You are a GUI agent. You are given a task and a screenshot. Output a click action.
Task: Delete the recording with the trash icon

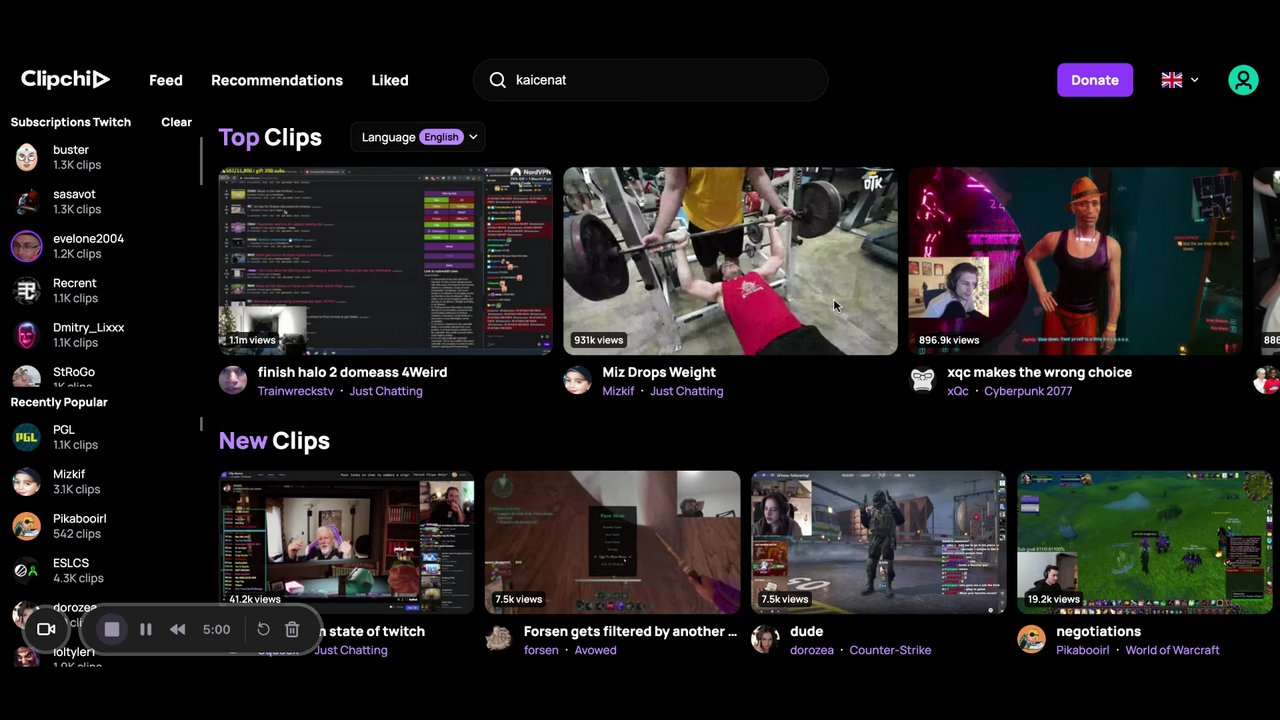292,629
